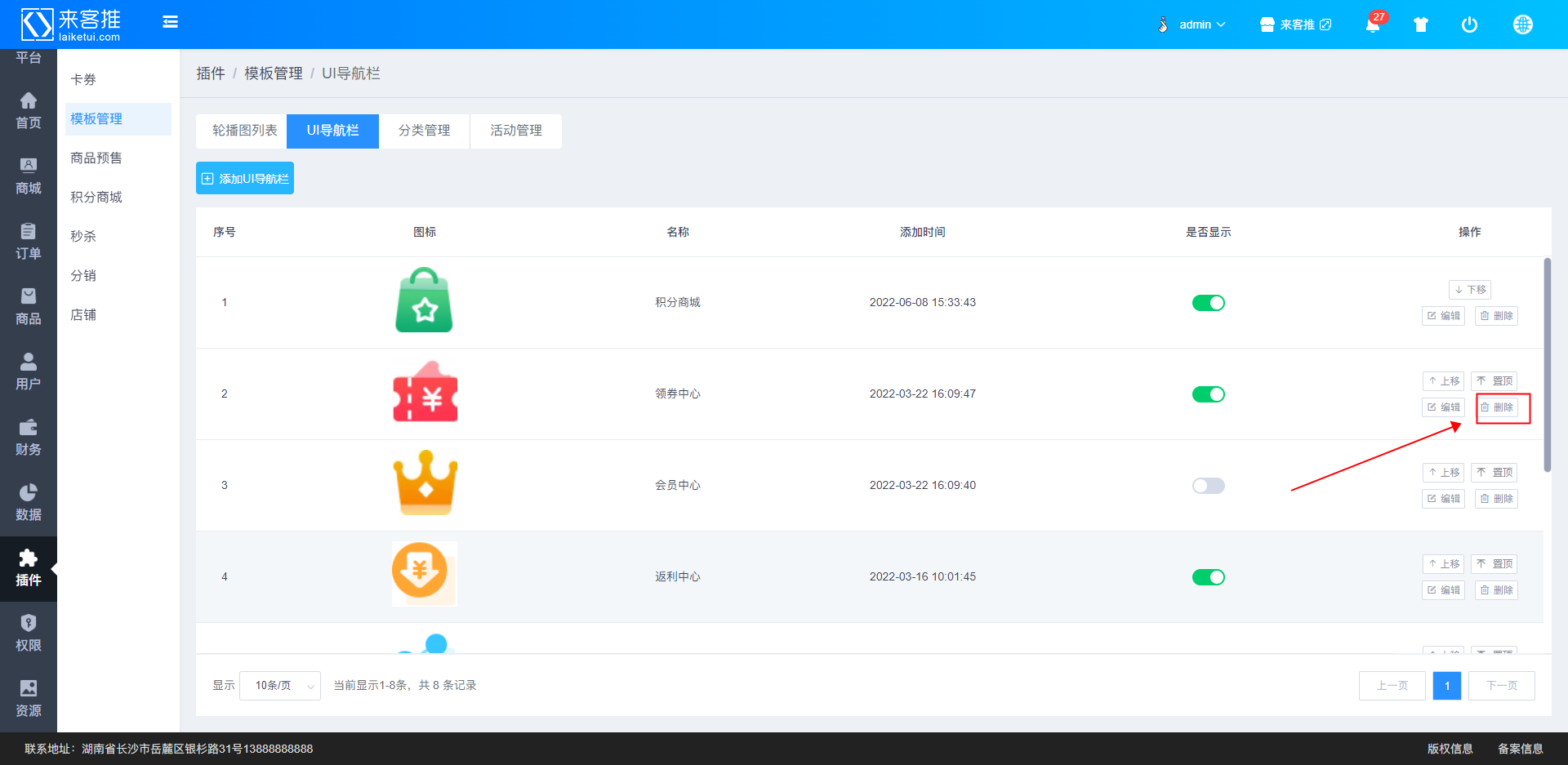Switch to UI导航栏 tab
Screen dimensions: 1568x765
point(333,131)
